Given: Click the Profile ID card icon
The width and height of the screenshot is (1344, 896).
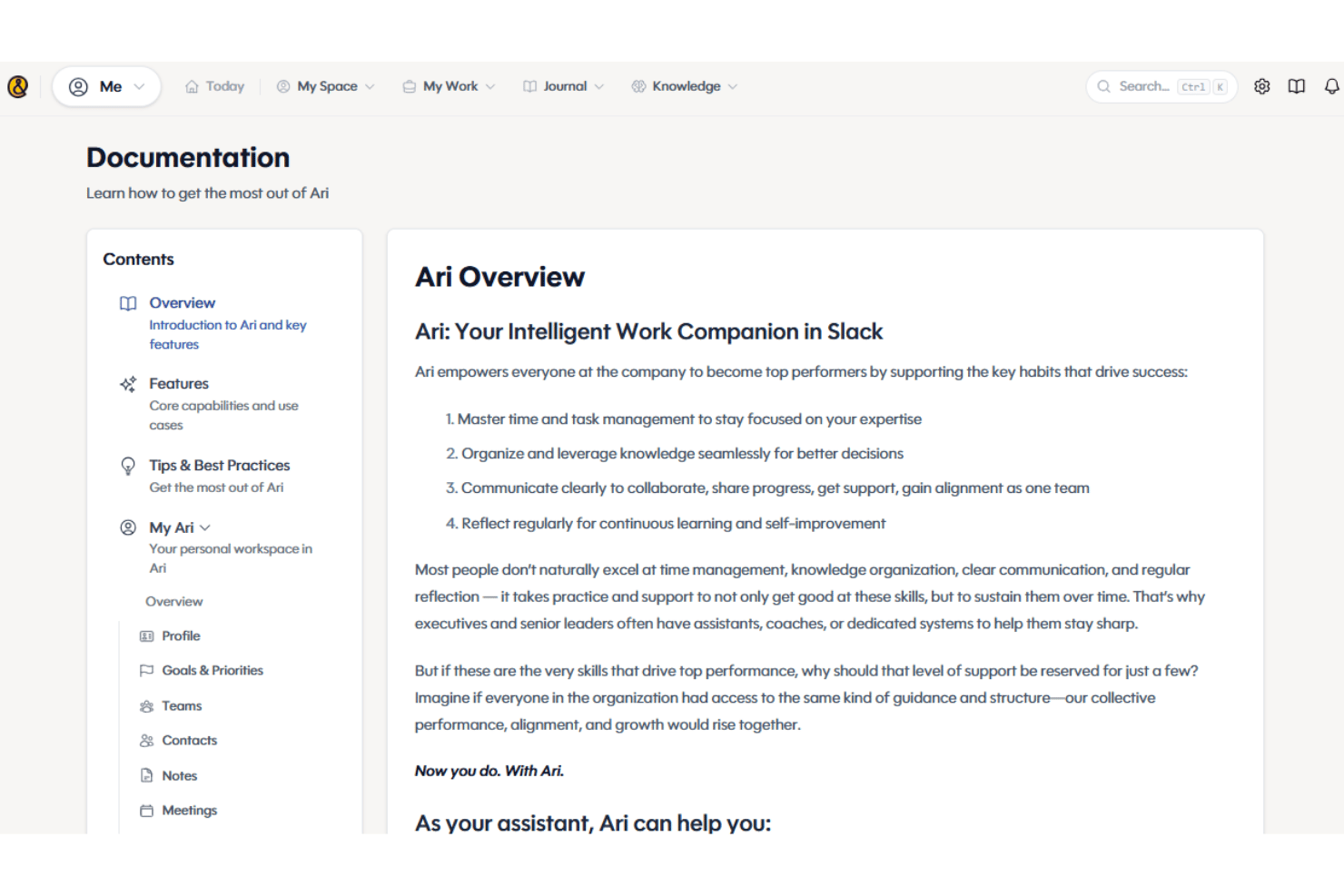Looking at the screenshot, I should 146,636.
